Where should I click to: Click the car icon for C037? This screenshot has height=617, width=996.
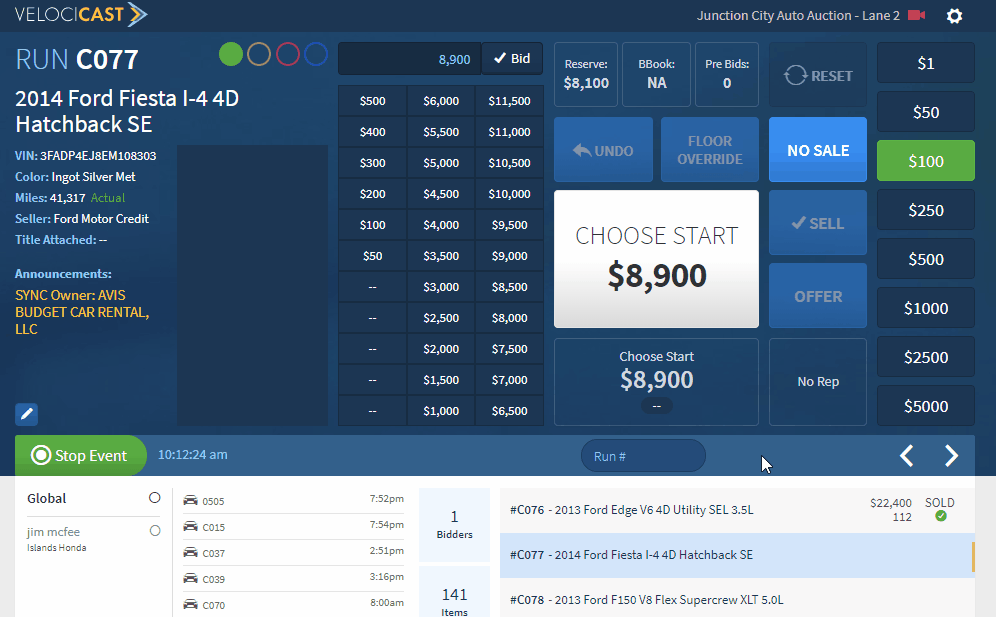(190, 553)
